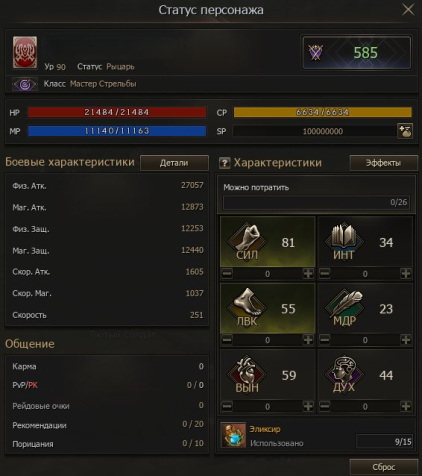This screenshot has height=476, width=422.
Task: Increase ЛВК with the plus button
Action: 308,340
